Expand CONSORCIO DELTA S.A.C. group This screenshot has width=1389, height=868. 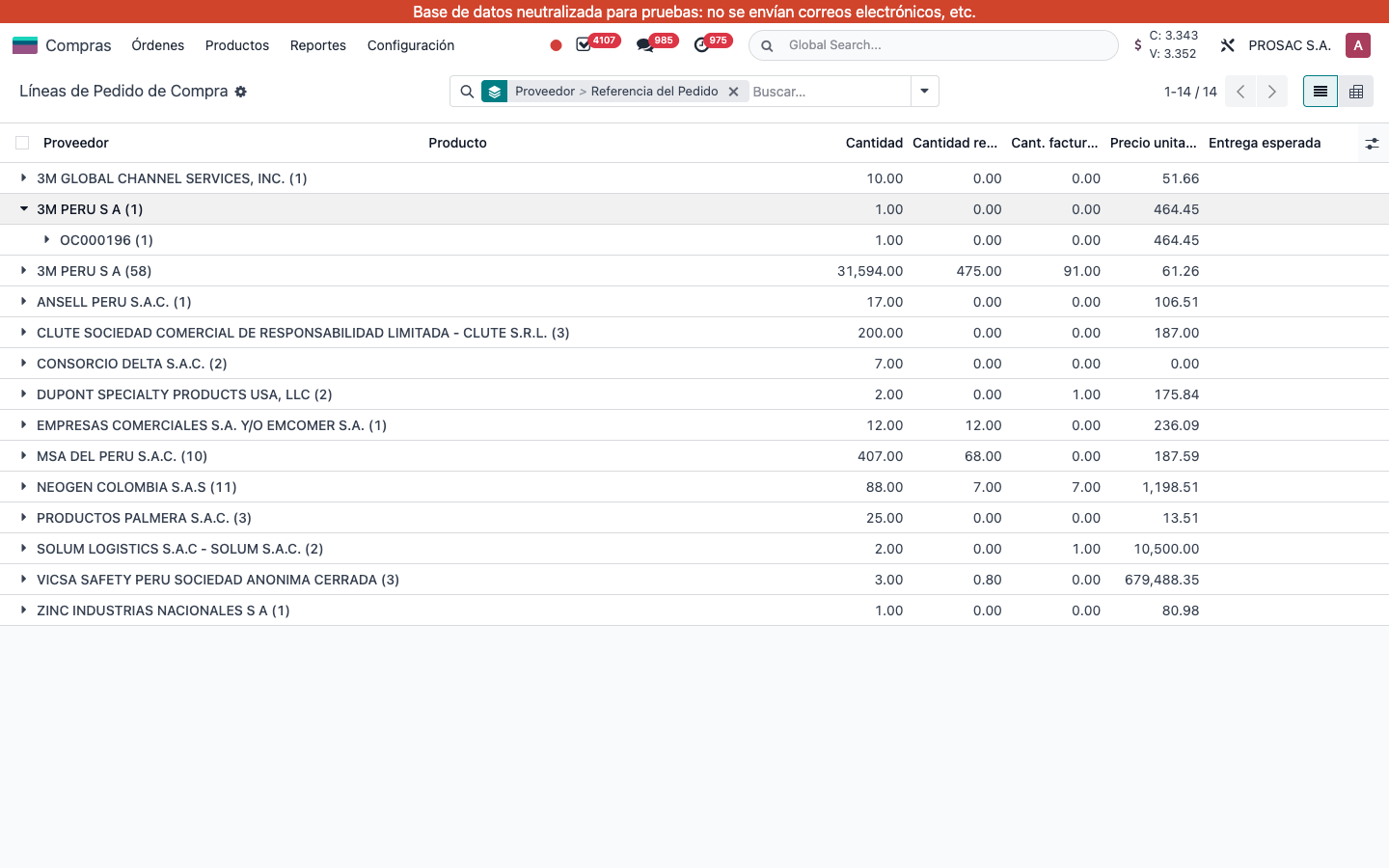pos(24,364)
